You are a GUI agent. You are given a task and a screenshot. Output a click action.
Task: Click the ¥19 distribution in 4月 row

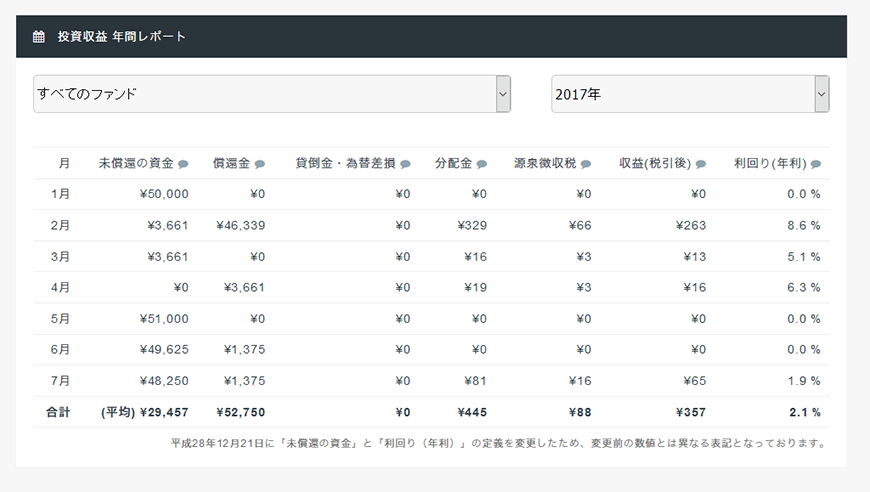pos(476,287)
